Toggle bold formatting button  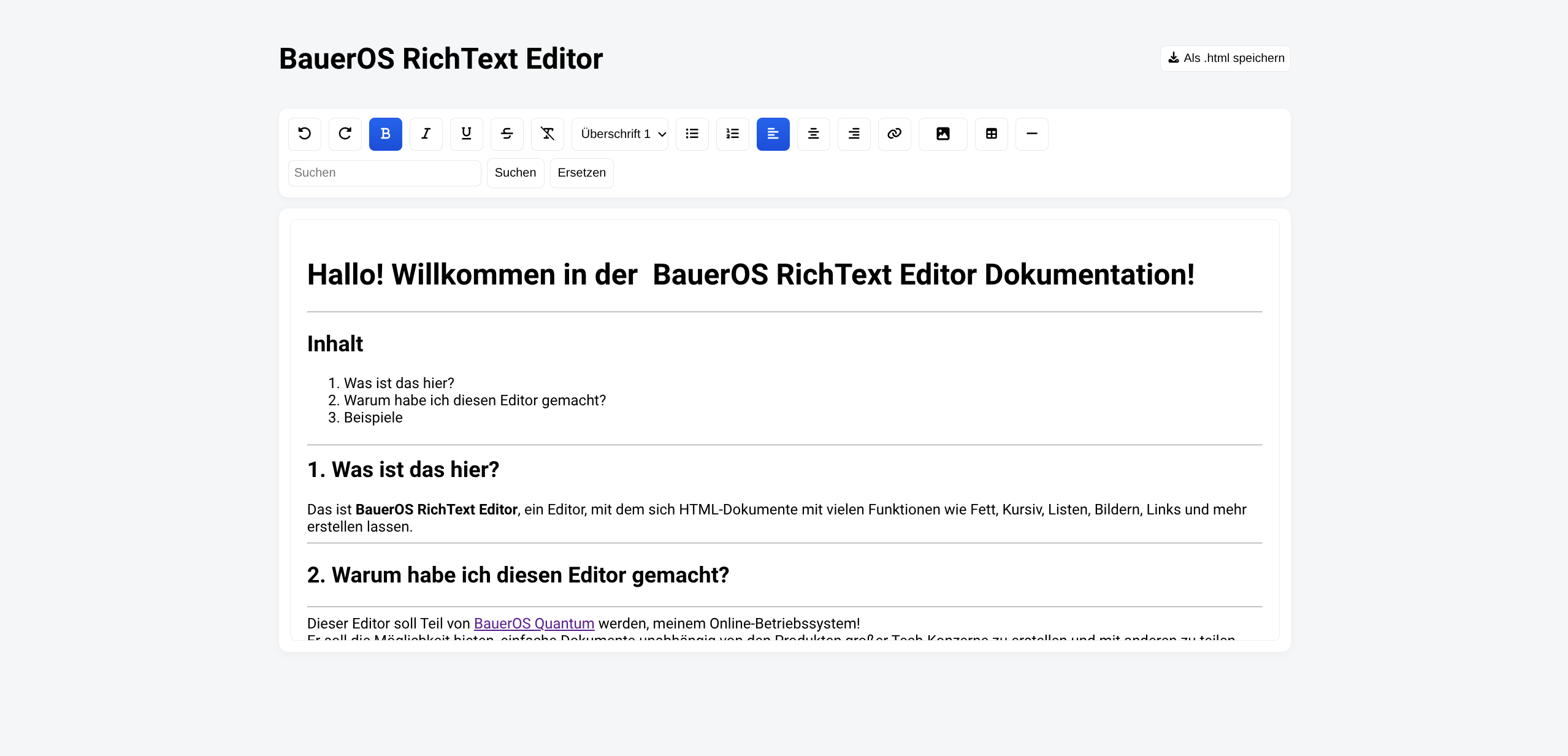click(x=386, y=134)
